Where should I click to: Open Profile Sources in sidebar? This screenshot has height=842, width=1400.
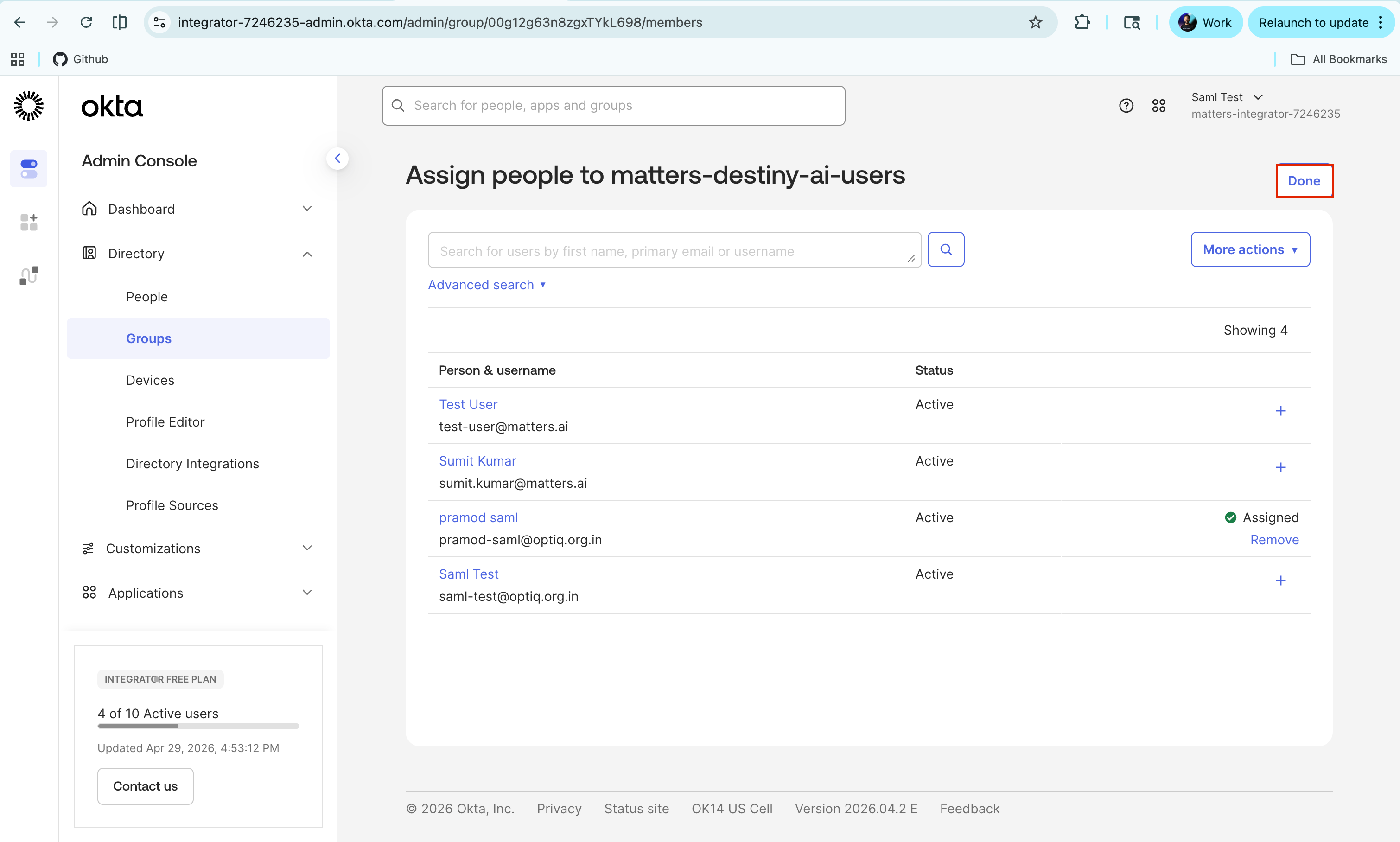point(172,505)
